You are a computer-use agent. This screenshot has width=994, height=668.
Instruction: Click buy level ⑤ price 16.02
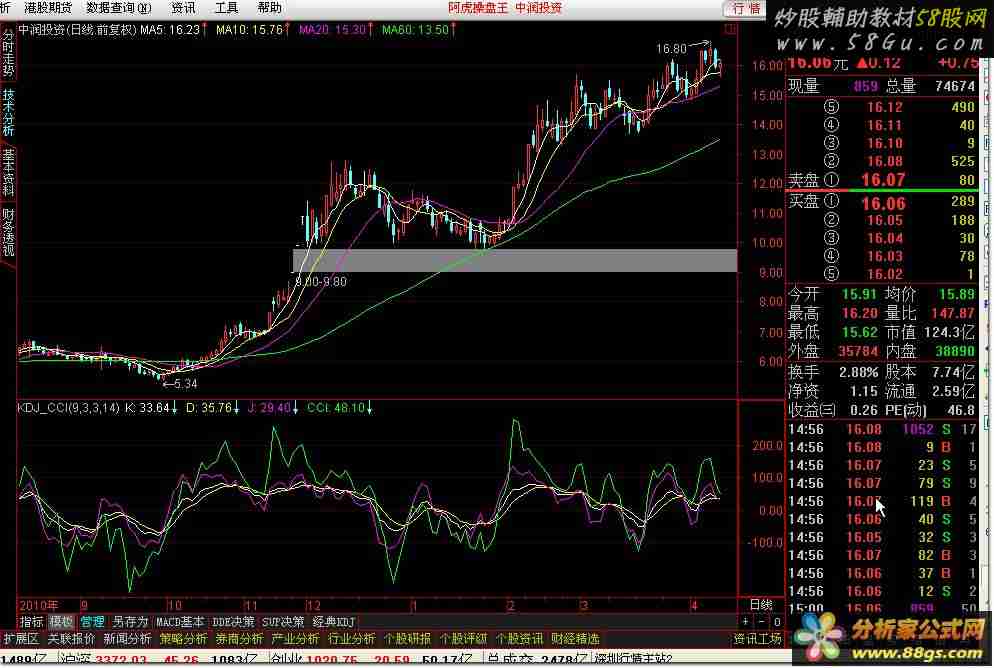[x=884, y=274]
